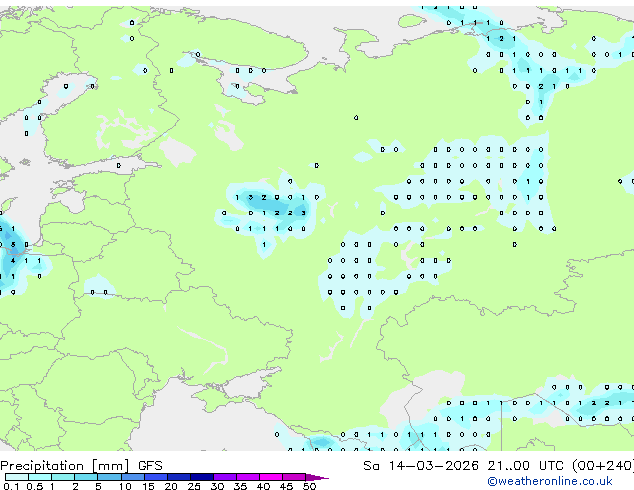
Task: Select the 10–15 mm legend color swatch
Action: pyautogui.click(x=132, y=477)
